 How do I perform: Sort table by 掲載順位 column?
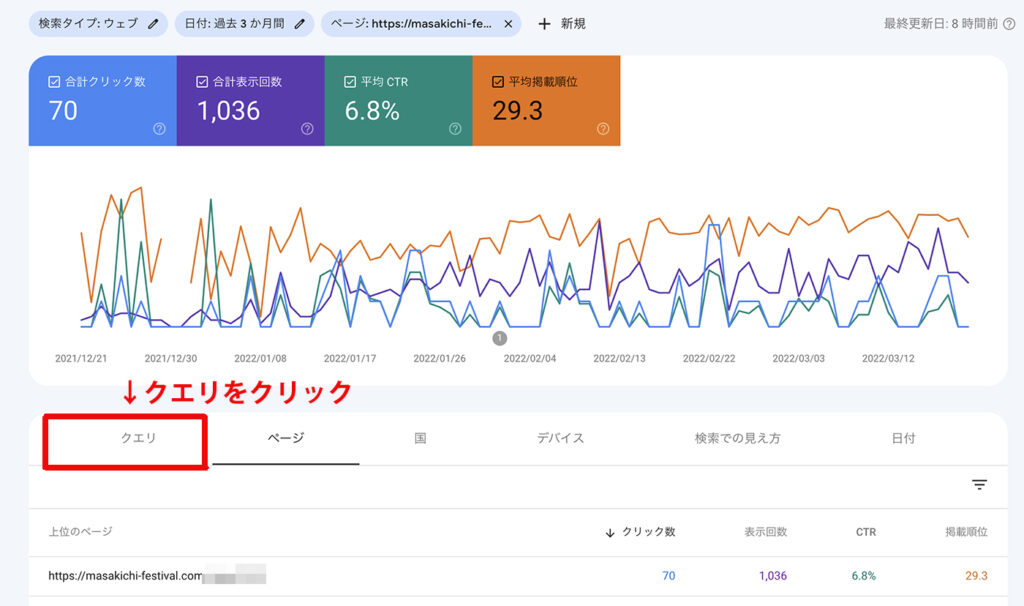(x=967, y=532)
